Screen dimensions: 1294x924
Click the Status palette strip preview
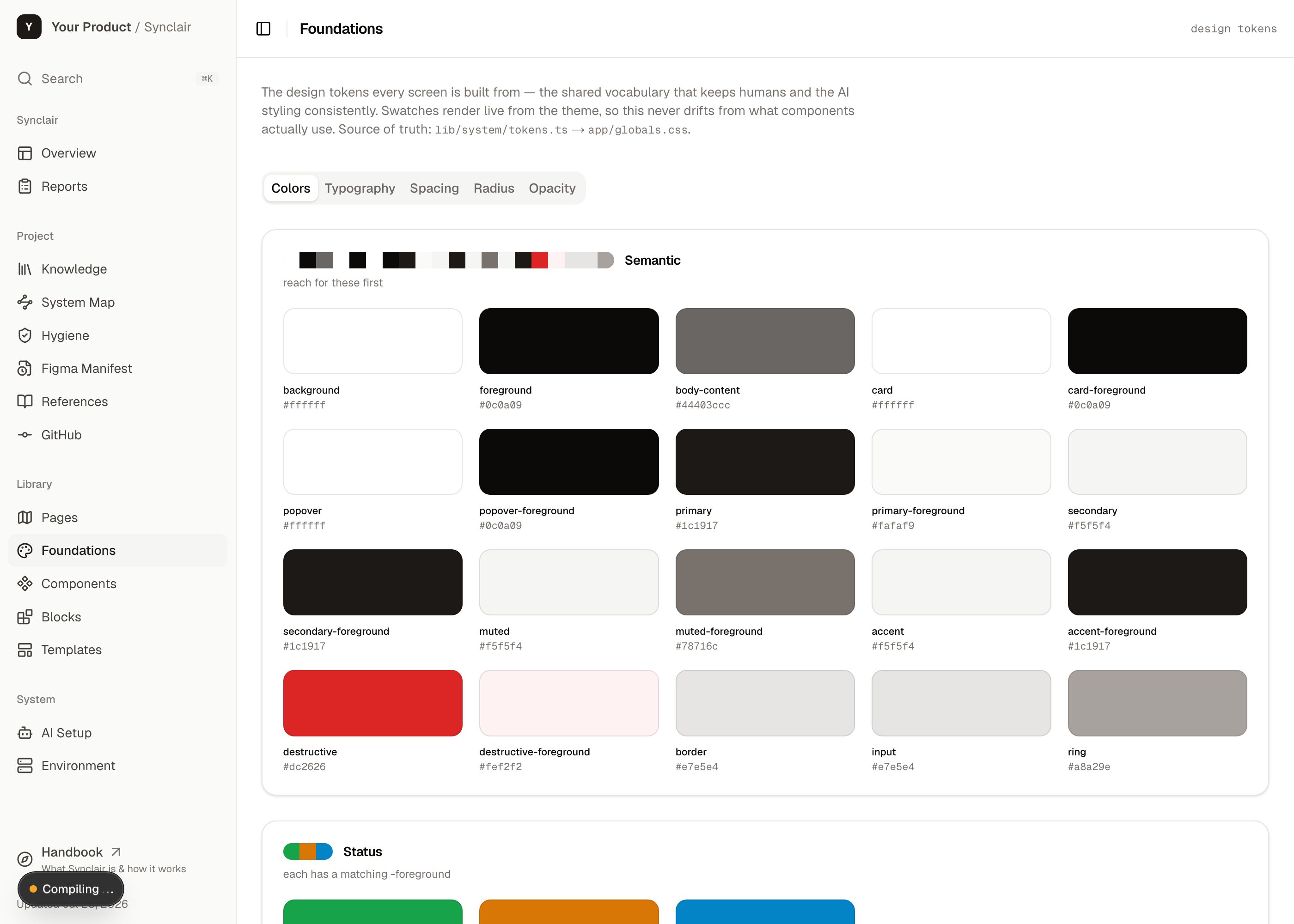[308, 851]
